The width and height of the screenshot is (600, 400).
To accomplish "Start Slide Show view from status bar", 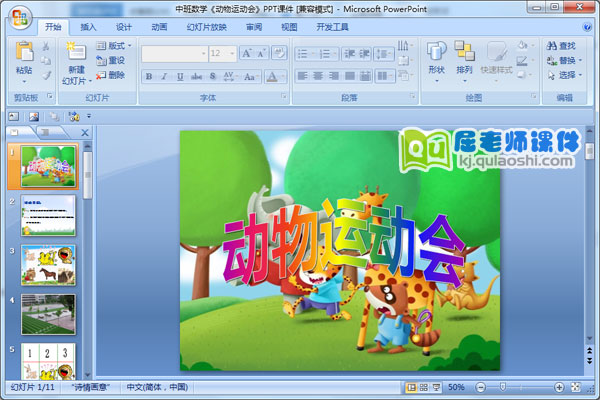I will (x=436, y=387).
